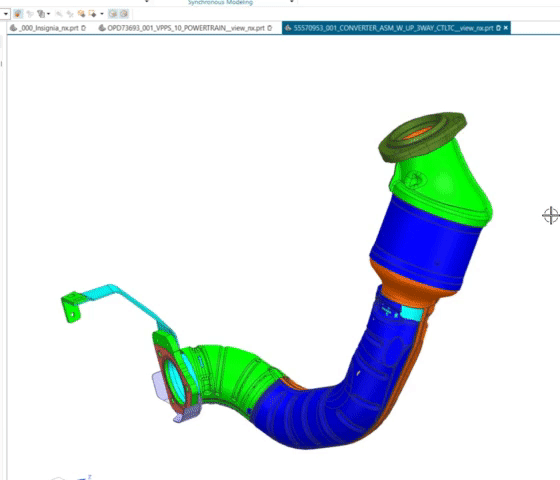The image size is (560, 480).
Task: Switch to the OPD73693_001_VPPS_10_POWERTRAIN tab
Action: (185, 28)
